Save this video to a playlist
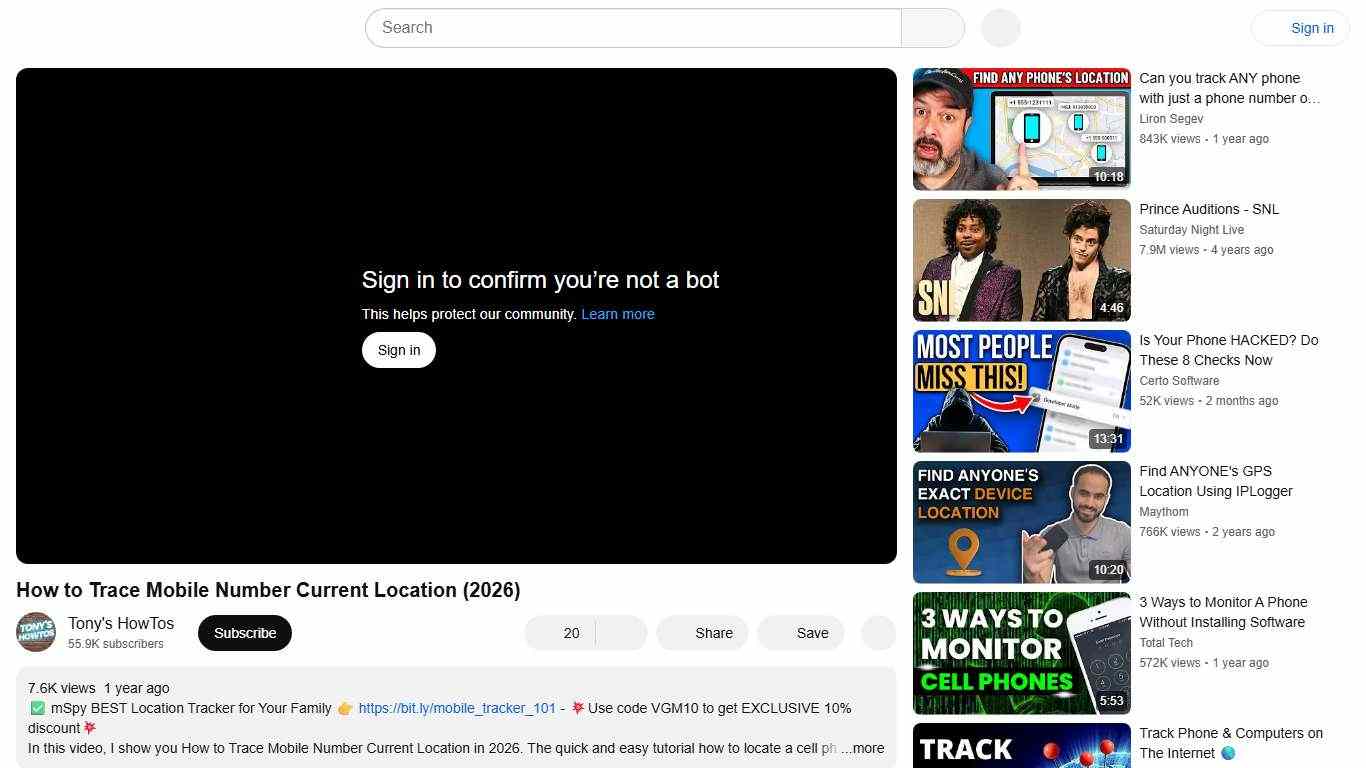Image resolution: width=1366 pixels, height=768 pixels. coord(800,632)
